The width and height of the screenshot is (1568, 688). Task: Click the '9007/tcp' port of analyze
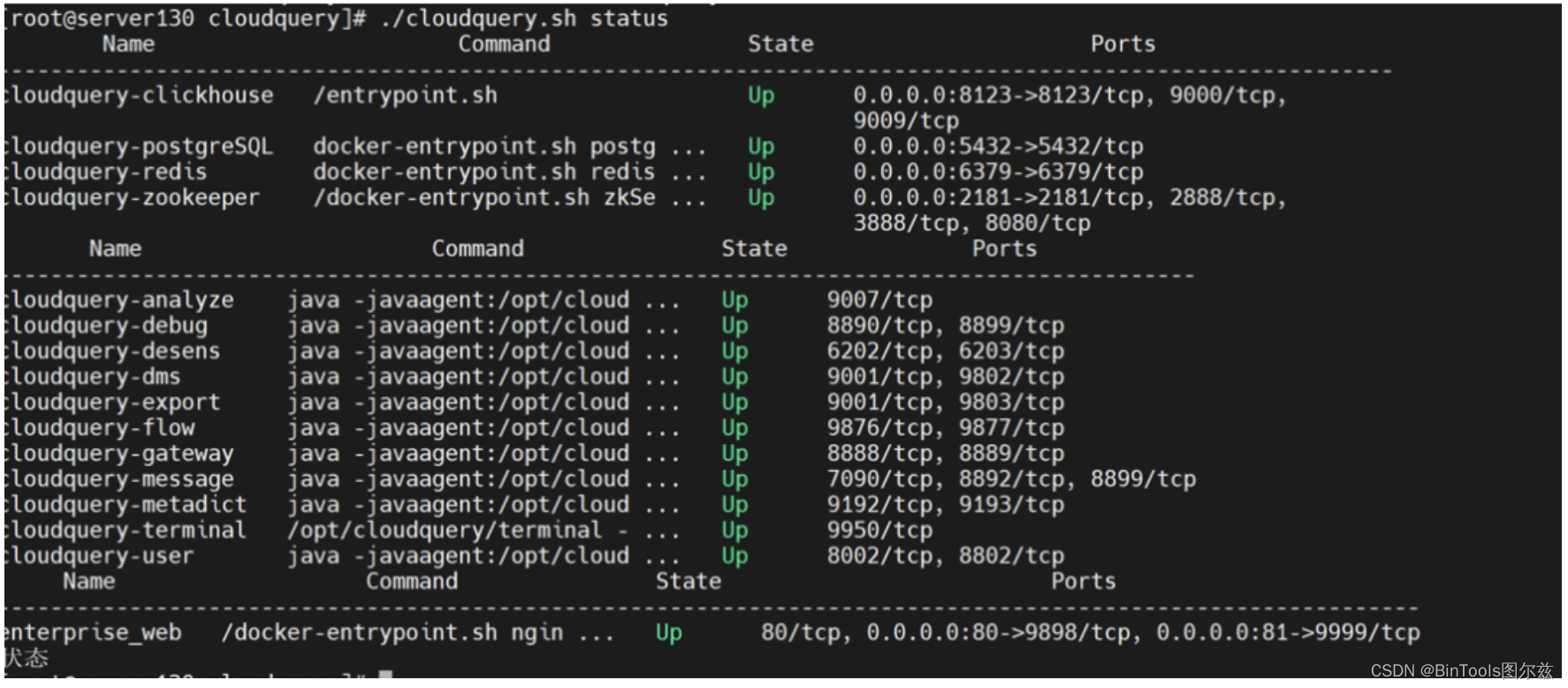[x=879, y=301]
